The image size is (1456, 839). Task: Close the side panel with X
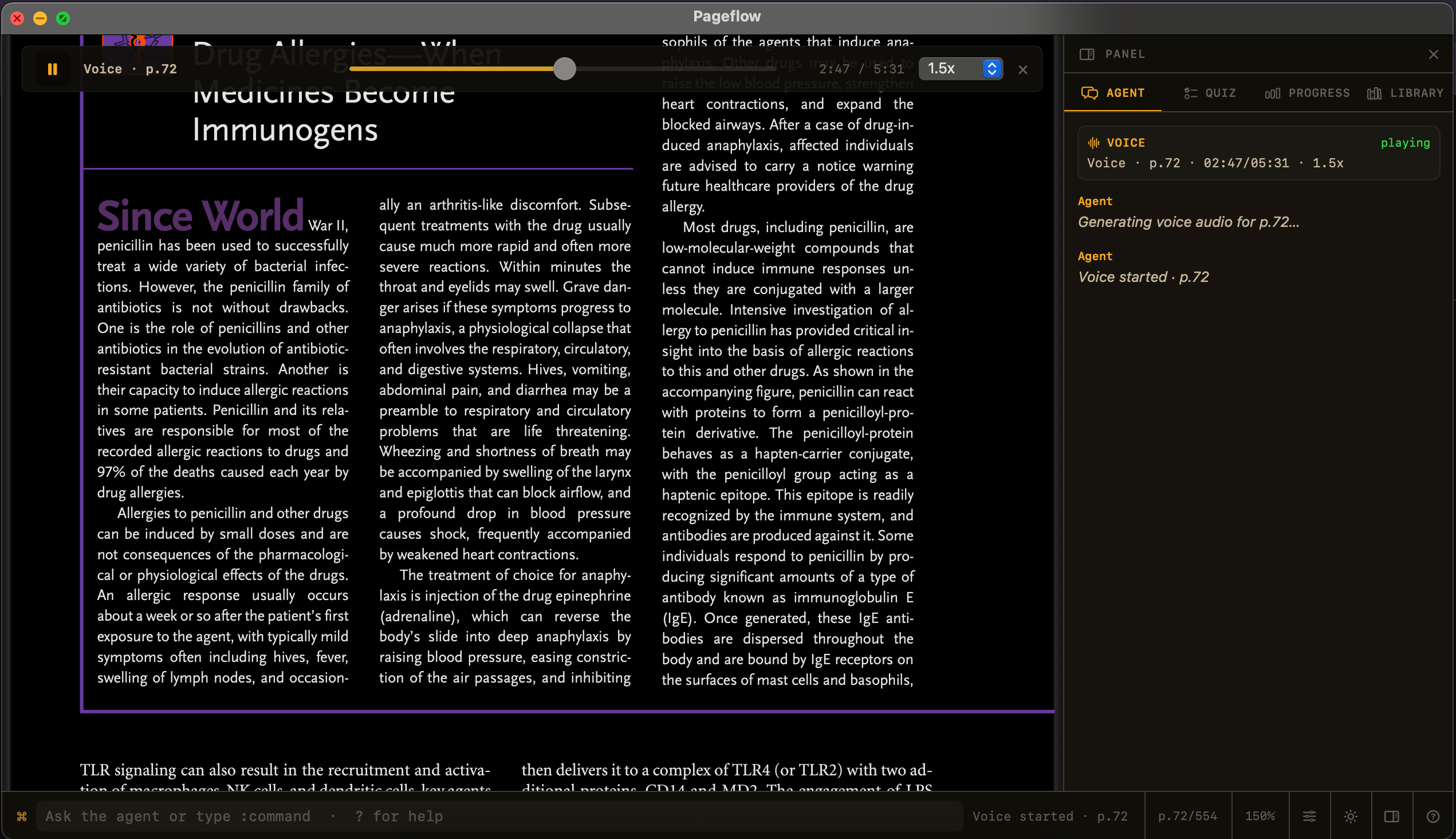pos(1433,55)
